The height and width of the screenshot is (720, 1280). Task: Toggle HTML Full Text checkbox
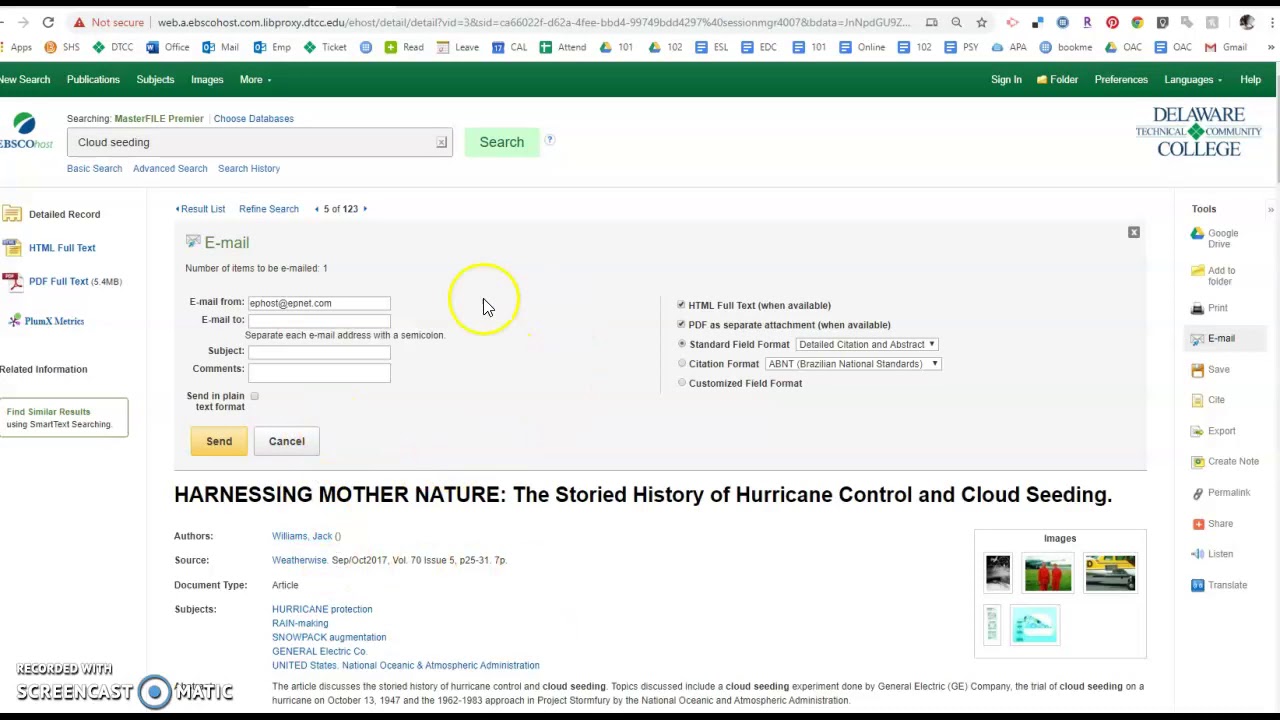click(x=681, y=305)
